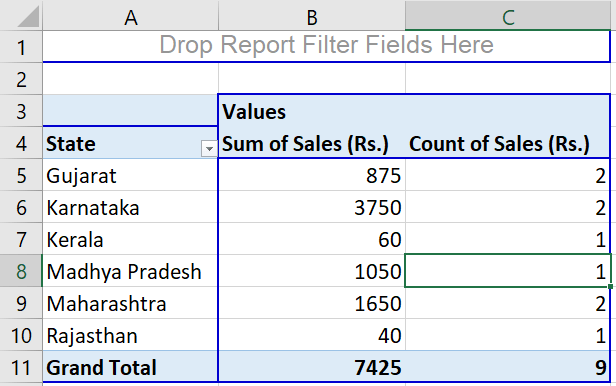Select column A header

(x=130, y=15)
